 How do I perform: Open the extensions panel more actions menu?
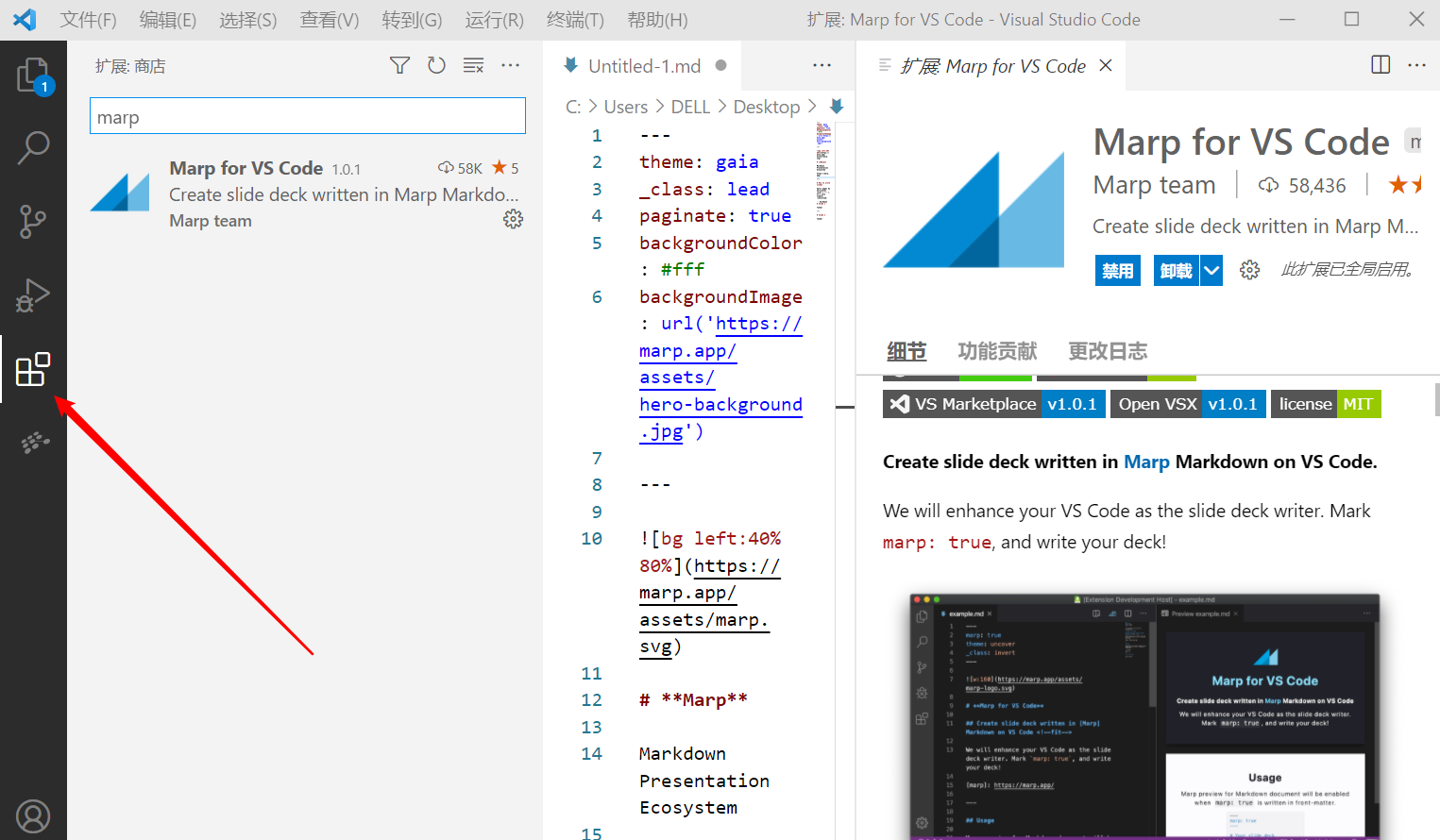[x=511, y=65]
